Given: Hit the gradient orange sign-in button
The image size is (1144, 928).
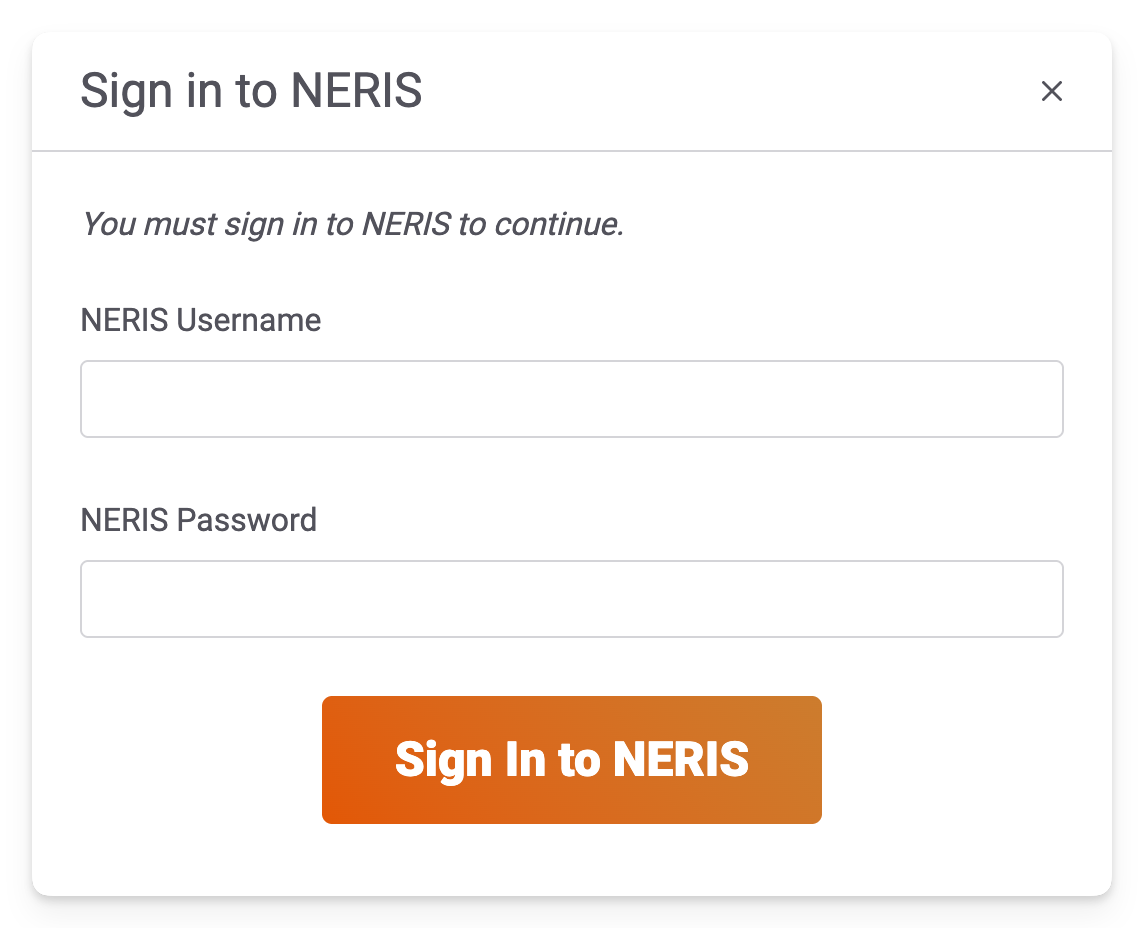Looking at the screenshot, I should click(x=571, y=760).
